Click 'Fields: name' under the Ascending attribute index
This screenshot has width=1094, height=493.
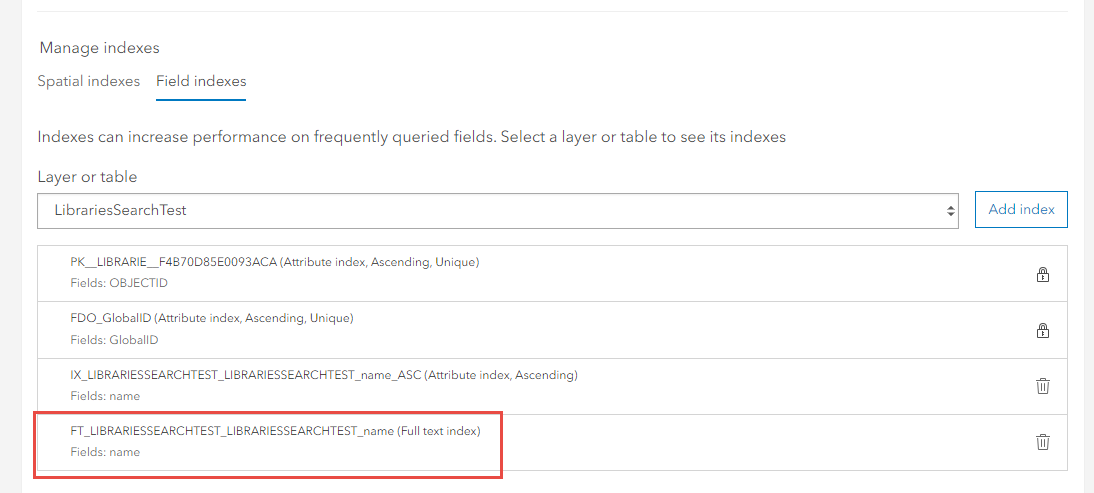point(105,396)
